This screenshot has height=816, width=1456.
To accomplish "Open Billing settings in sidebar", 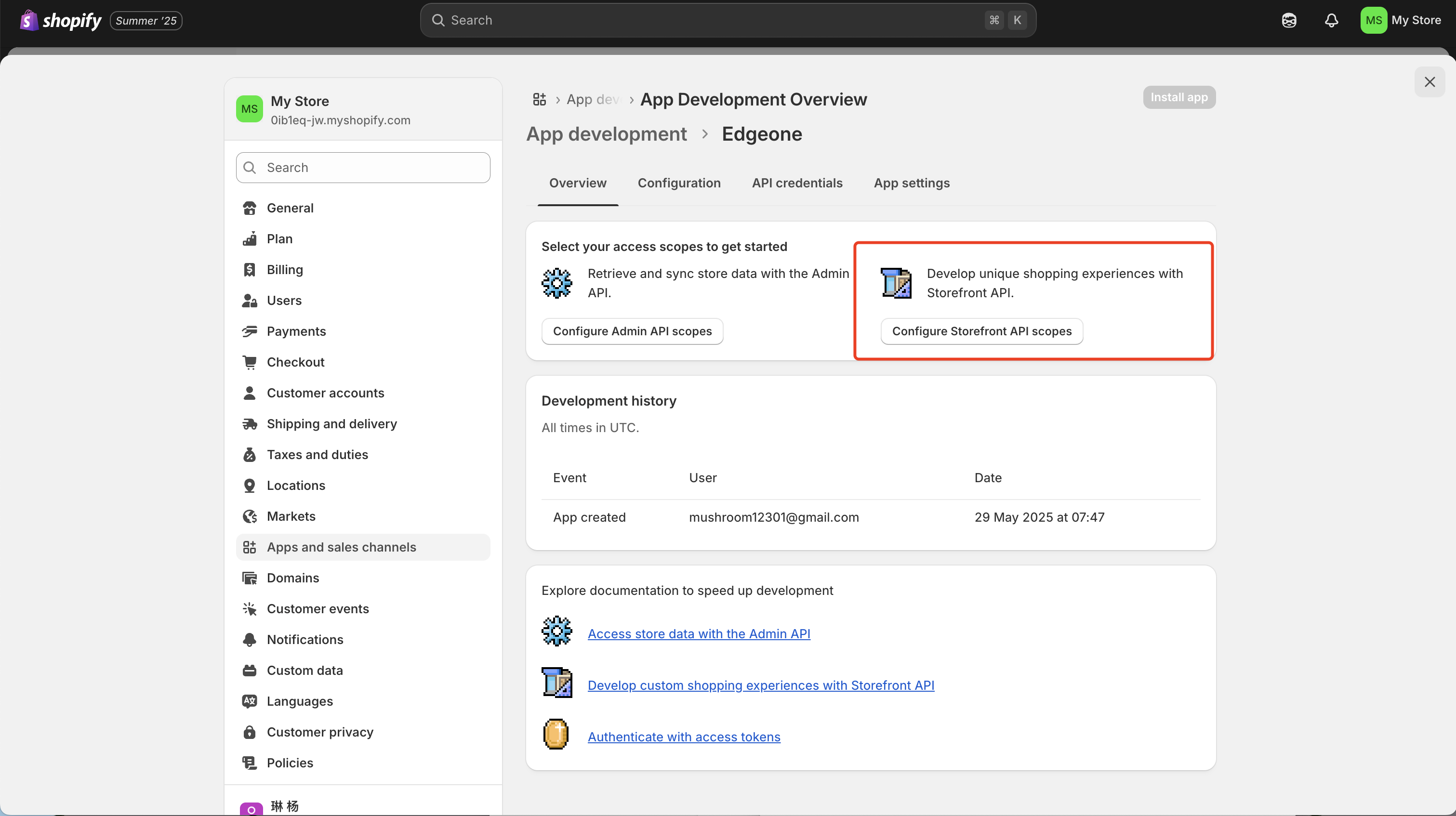I will click(x=284, y=270).
